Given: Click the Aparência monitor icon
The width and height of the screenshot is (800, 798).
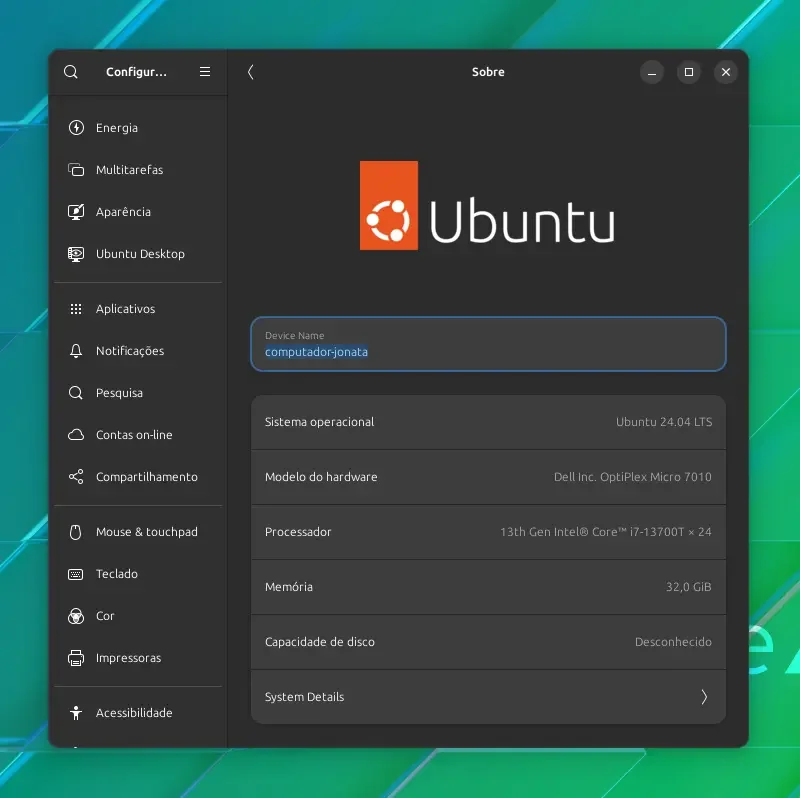Looking at the screenshot, I should pyautogui.click(x=76, y=212).
